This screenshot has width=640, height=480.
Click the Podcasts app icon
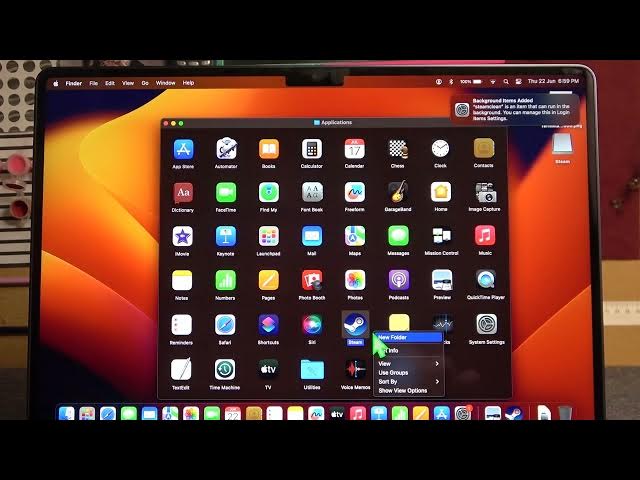click(399, 280)
